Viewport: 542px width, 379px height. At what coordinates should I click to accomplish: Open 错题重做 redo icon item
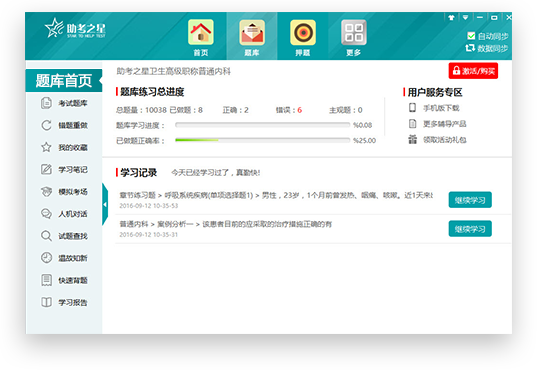64,125
